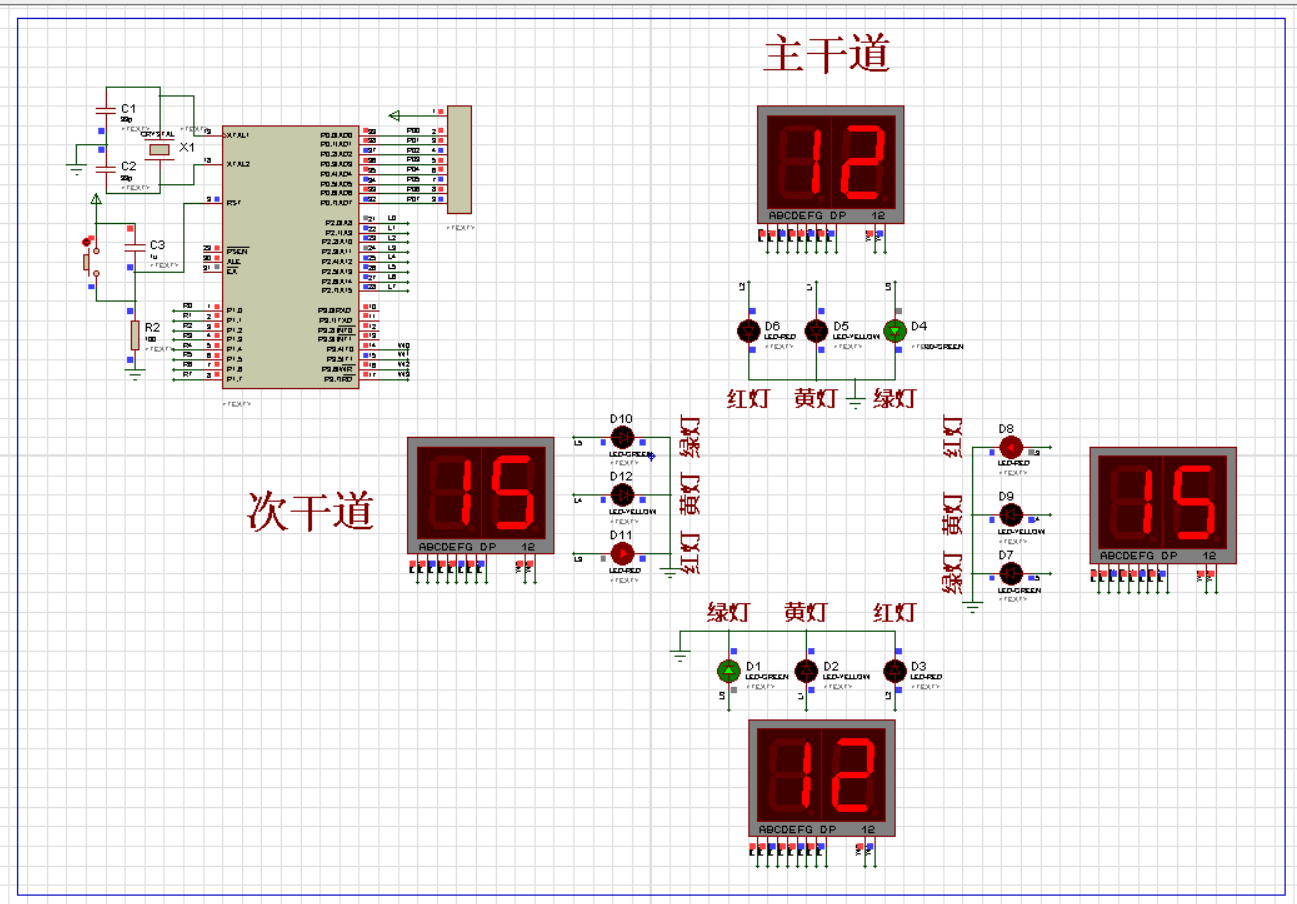Click the ground symbol below LED D7's bus wire
The width and height of the screenshot is (1297, 904).
pos(972,605)
